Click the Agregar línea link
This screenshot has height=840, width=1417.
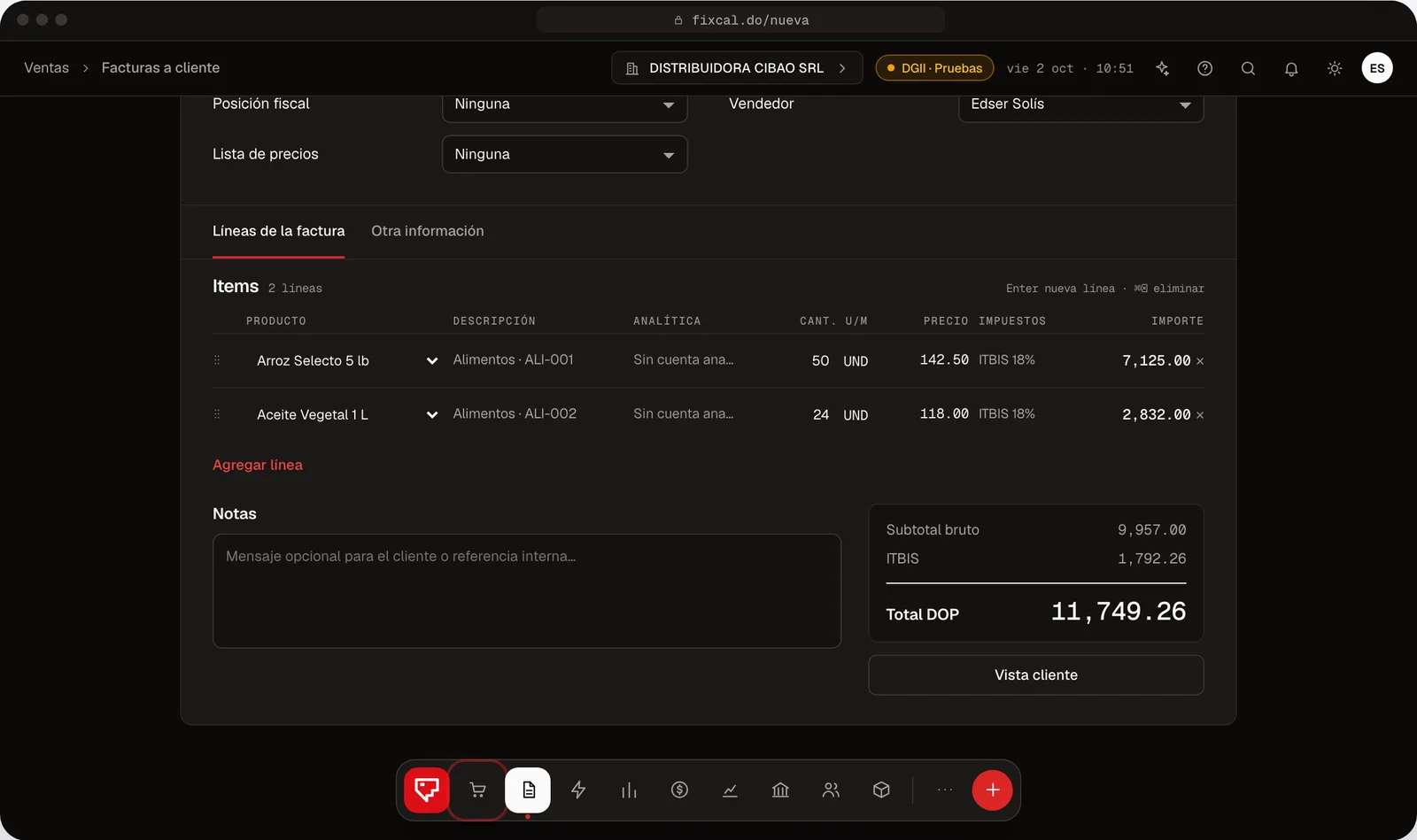(258, 465)
